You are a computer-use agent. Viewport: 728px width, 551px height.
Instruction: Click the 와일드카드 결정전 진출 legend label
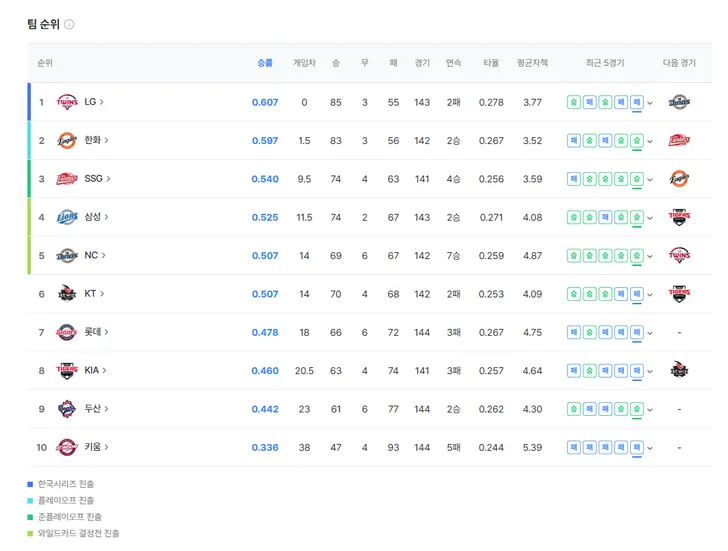pos(78,533)
